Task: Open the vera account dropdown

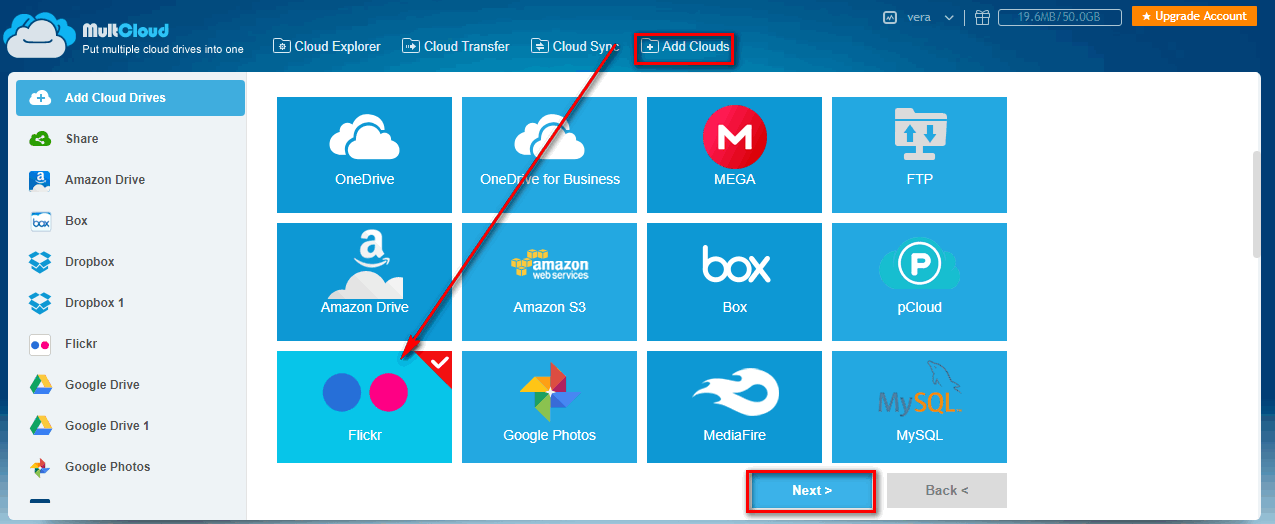Action: coord(929,17)
